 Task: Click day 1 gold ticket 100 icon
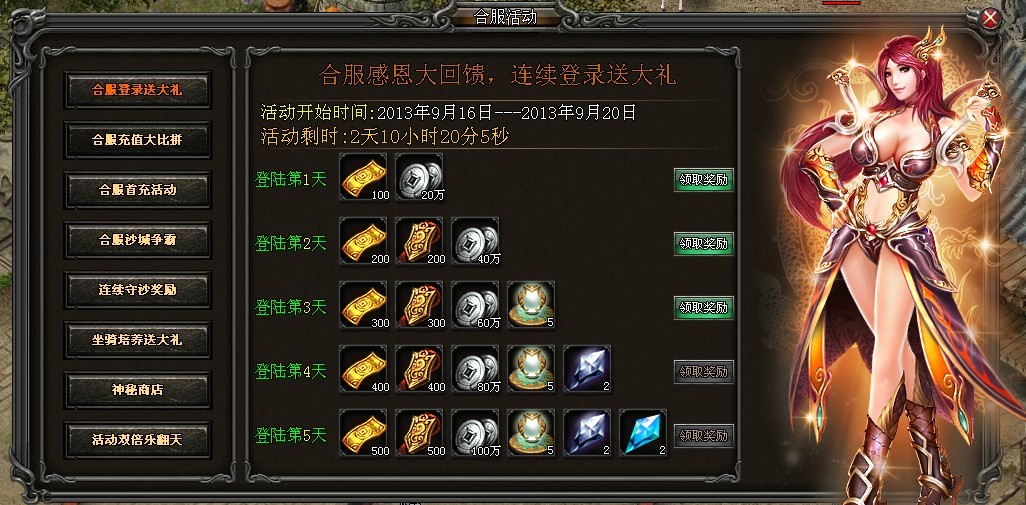point(363,177)
